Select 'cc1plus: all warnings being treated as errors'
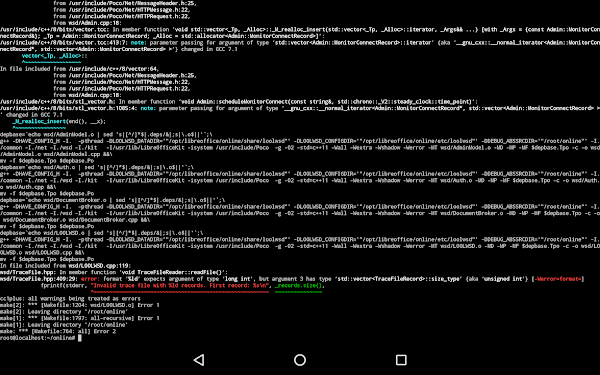600x375 pixels. pyautogui.click(x=70, y=298)
